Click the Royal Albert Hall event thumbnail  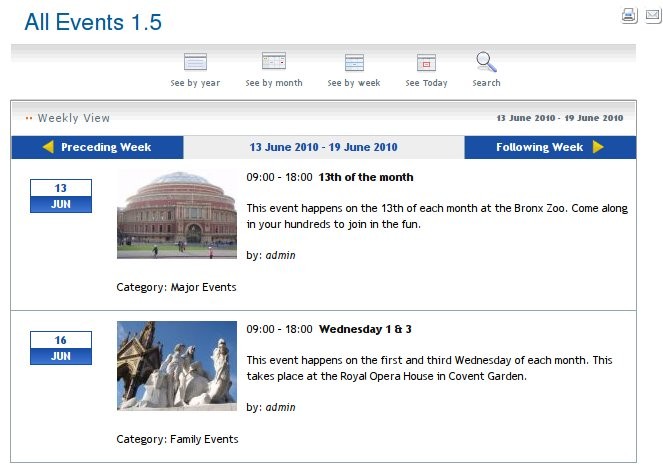click(x=176, y=215)
